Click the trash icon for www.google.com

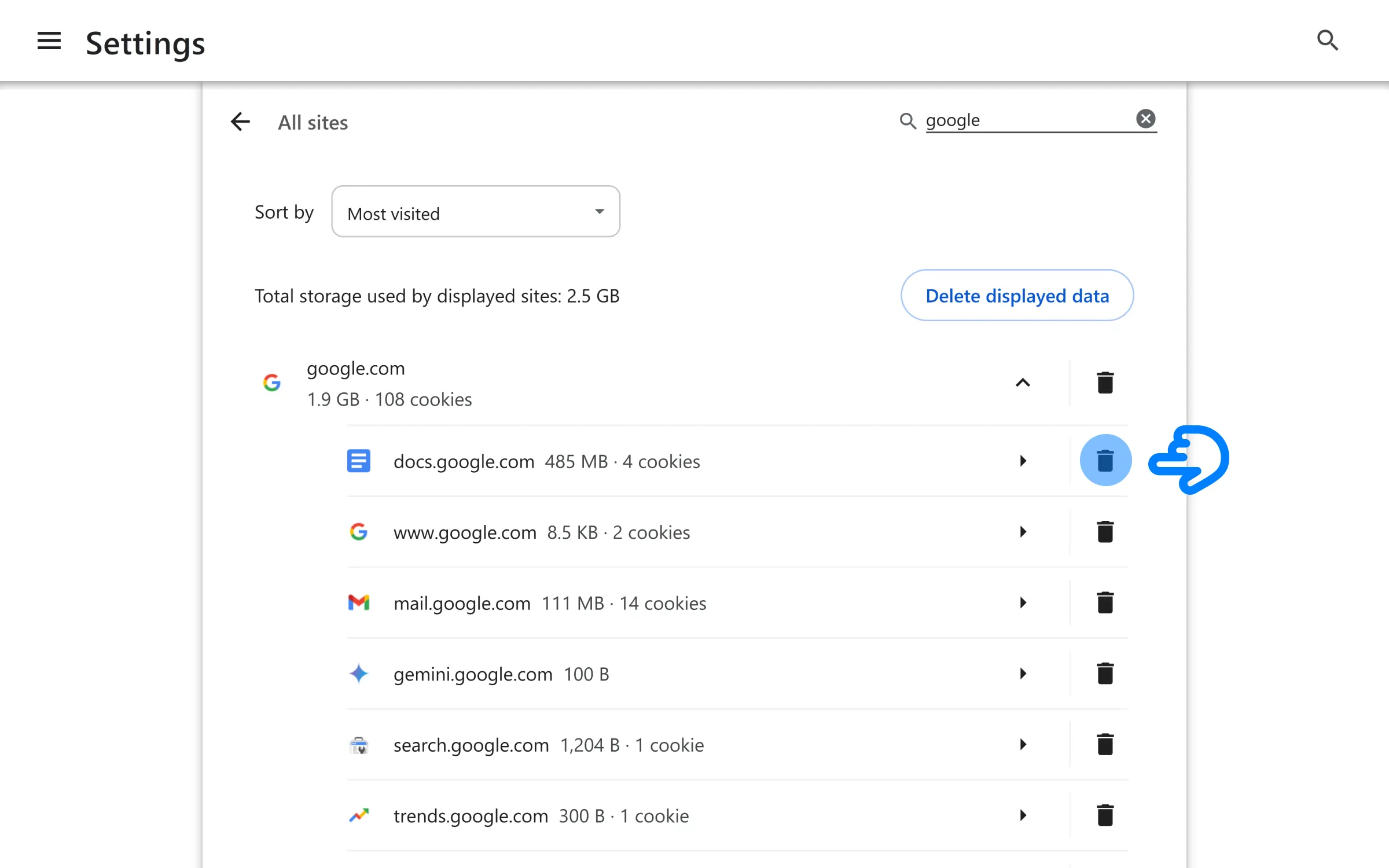[1105, 532]
